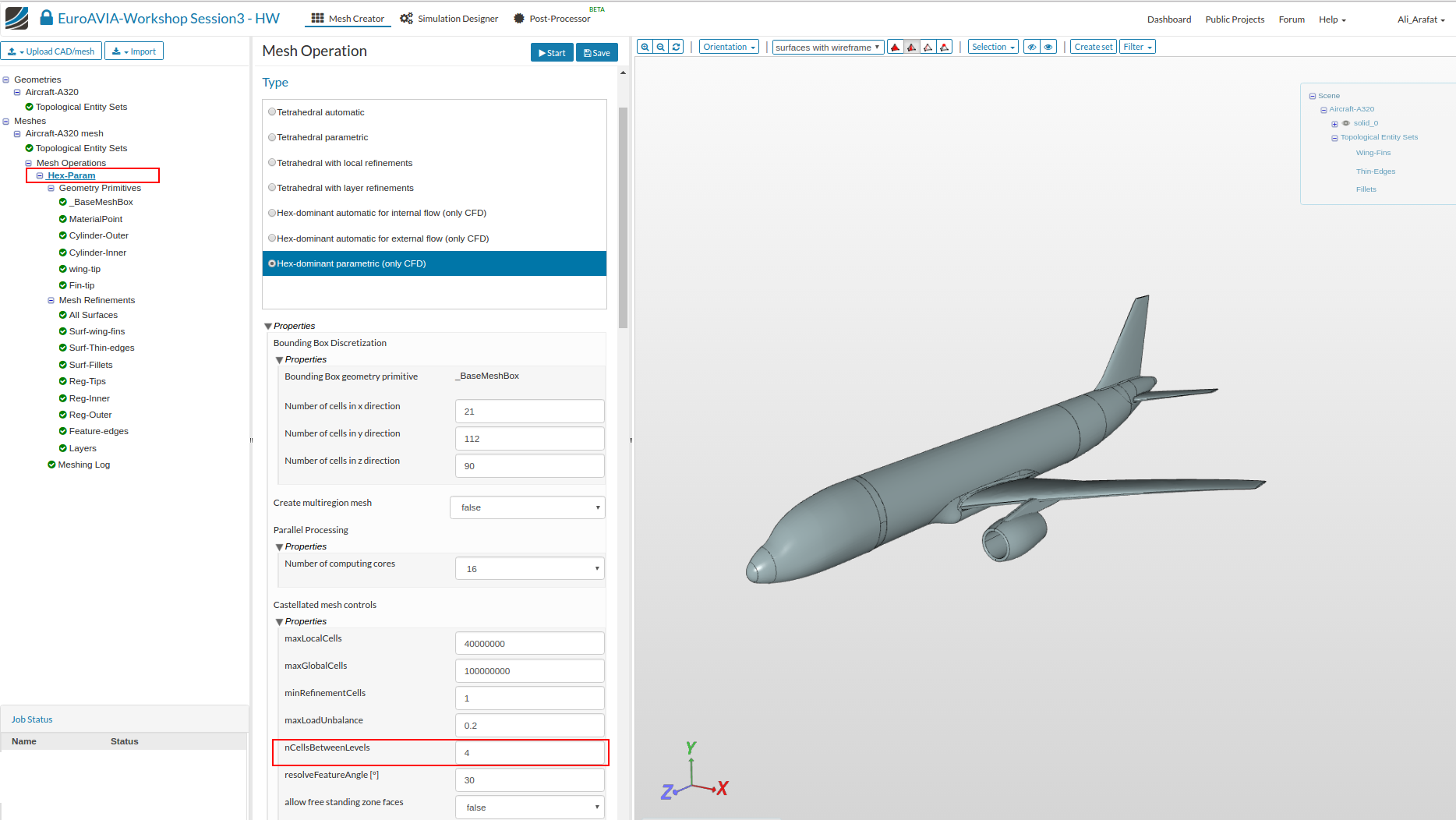
Task: Click the hide selection crossed-eye icon
Action: pyautogui.click(x=1032, y=47)
